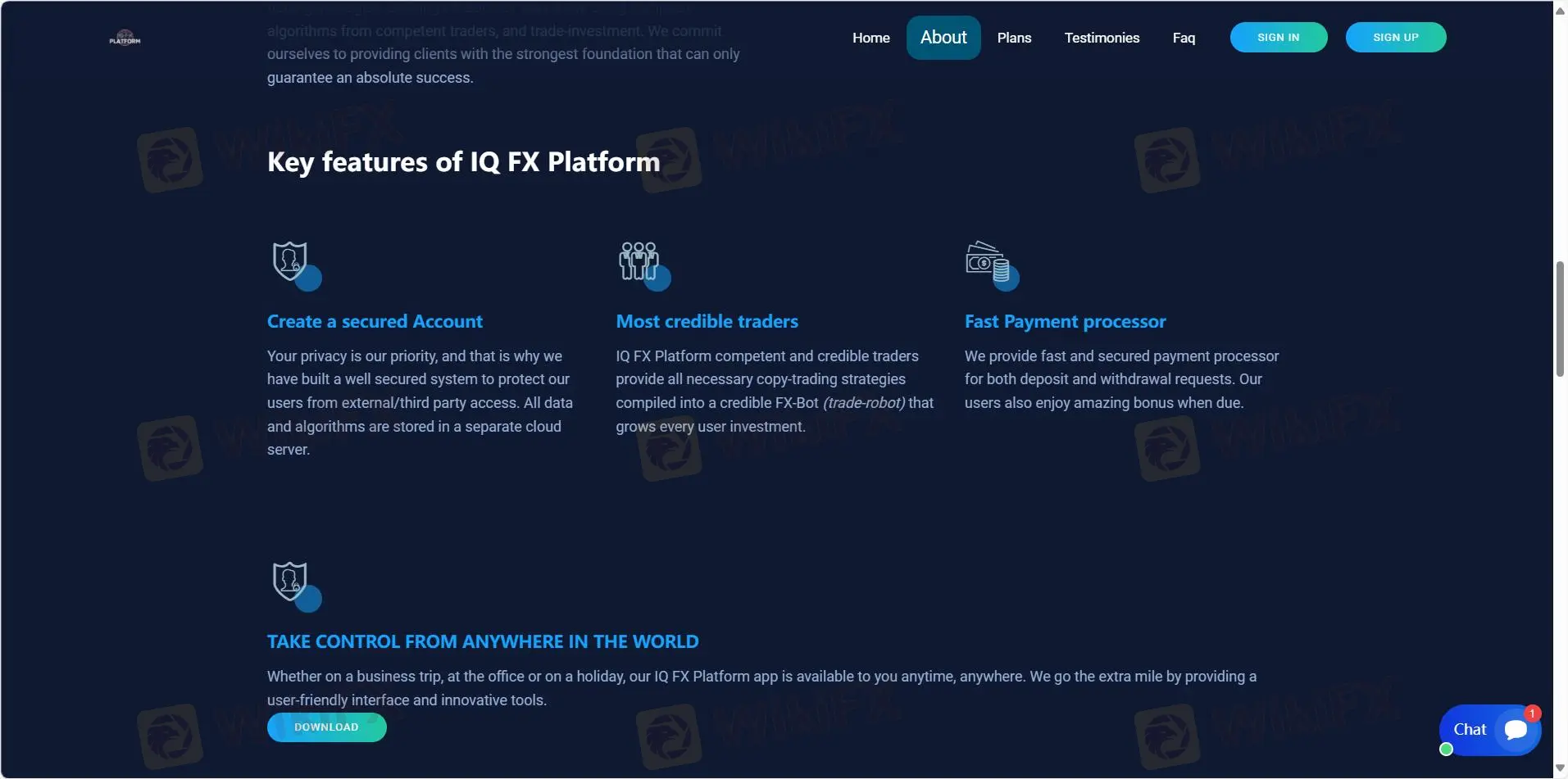Open the Faq page
This screenshot has width=1568, height=779.
(x=1184, y=38)
